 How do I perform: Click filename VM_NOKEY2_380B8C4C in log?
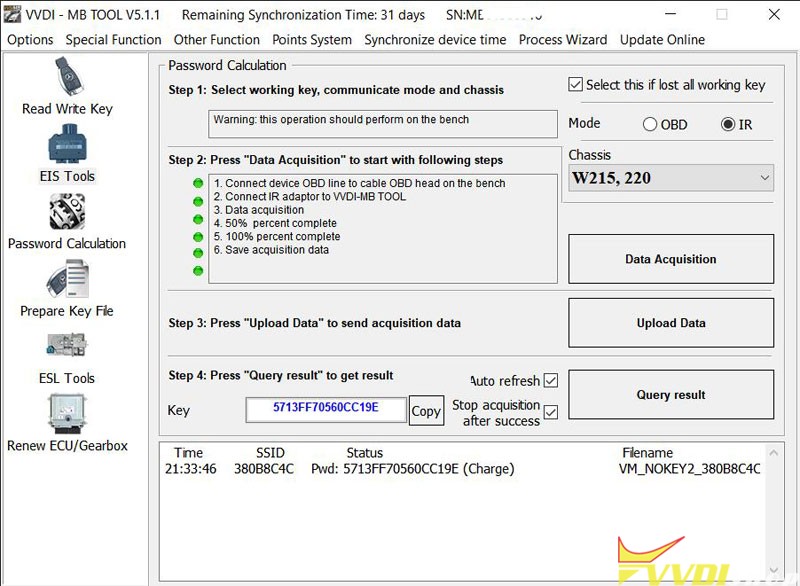(689, 469)
